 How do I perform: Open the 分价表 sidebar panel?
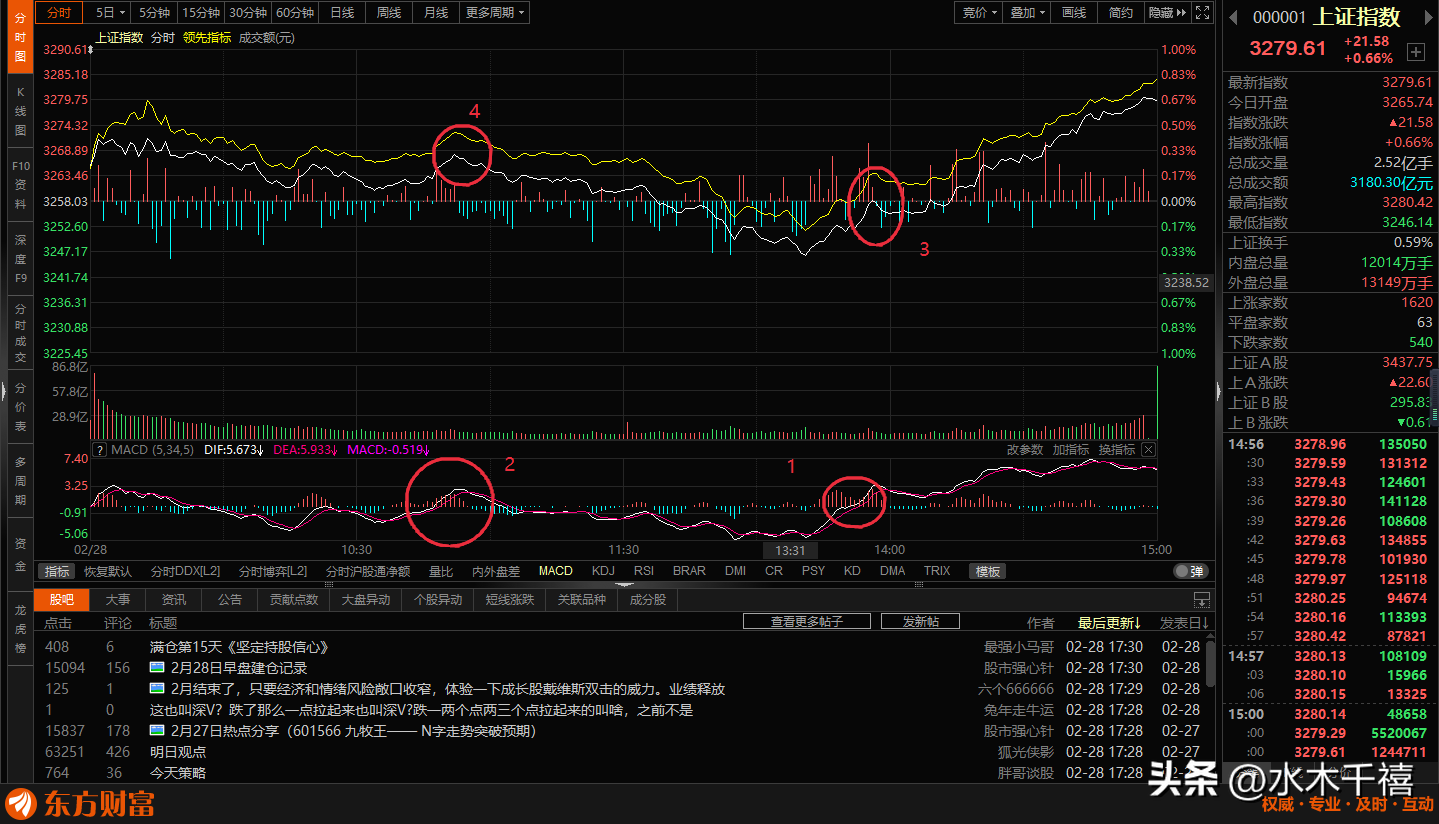[20, 407]
